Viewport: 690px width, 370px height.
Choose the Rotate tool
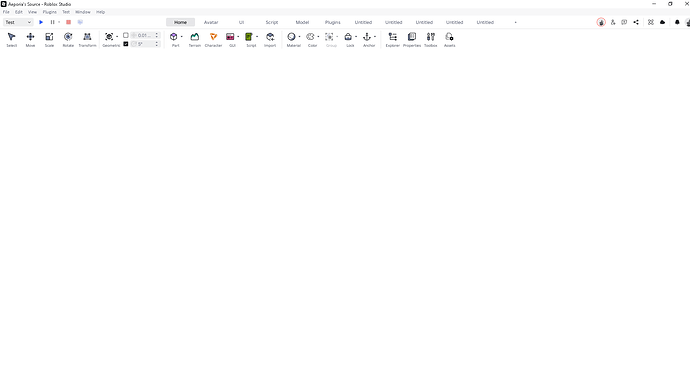[68, 39]
